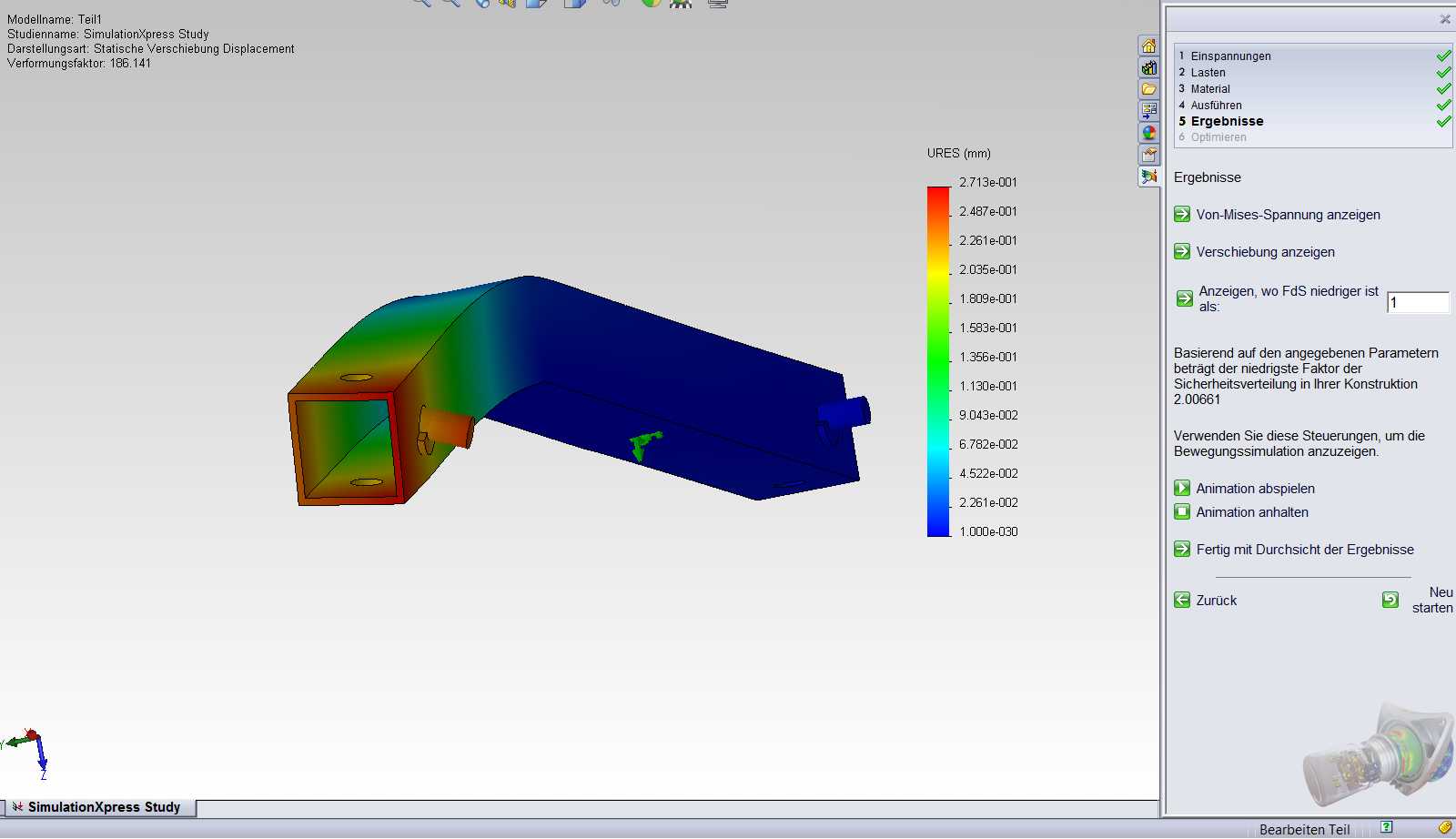The image size is (1456, 839).
Task: Click green checkmark next to Einspannungen
Action: [1443, 56]
